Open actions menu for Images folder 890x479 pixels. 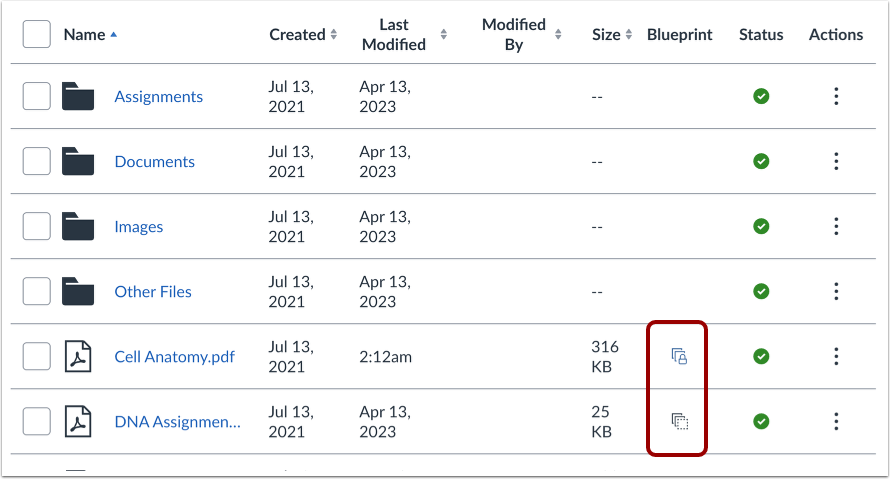tap(836, 226)
